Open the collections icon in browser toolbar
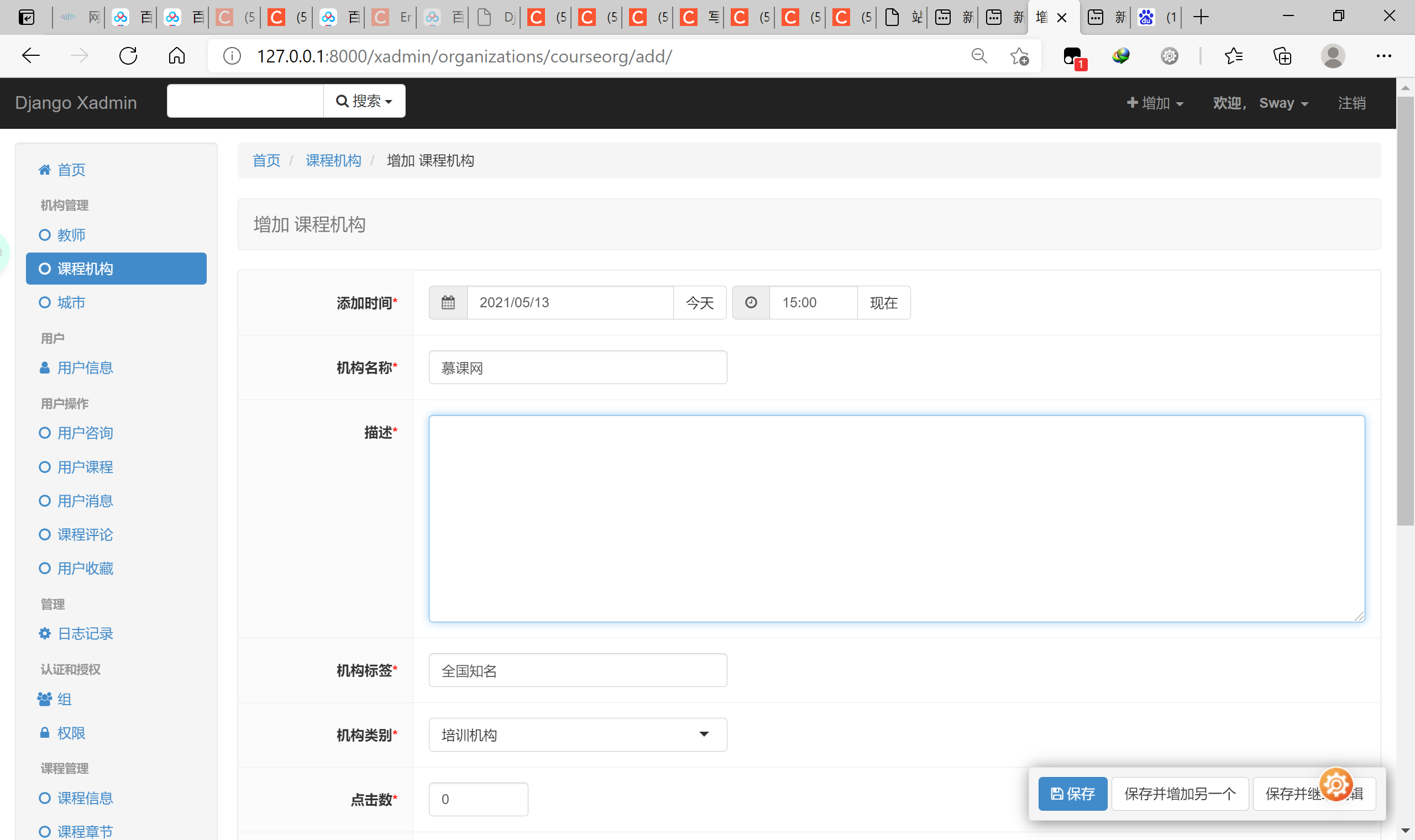The width and height of the screenshot is (1415, 840). 1282,56
